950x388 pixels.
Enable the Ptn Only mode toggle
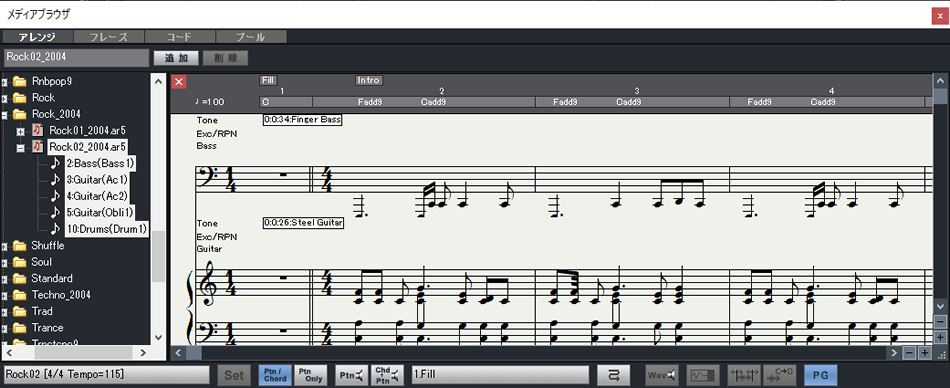pos(310,375)
